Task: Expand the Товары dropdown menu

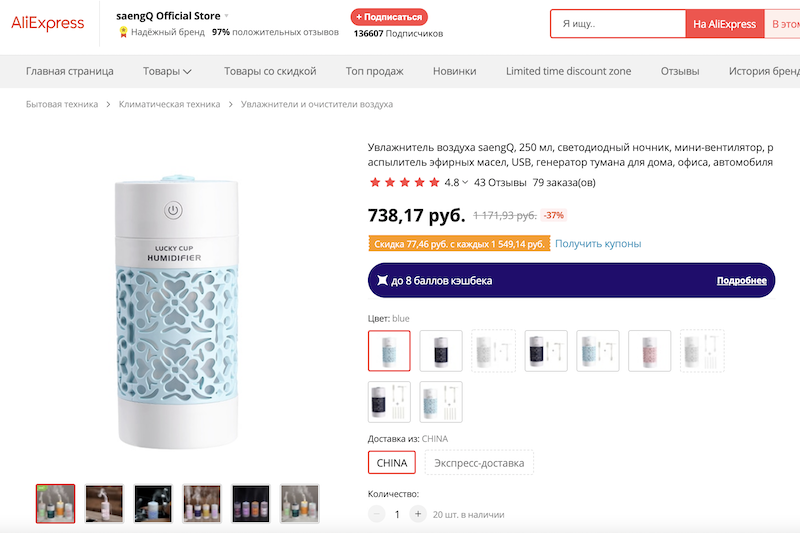Action: click(x=168, y=71)
